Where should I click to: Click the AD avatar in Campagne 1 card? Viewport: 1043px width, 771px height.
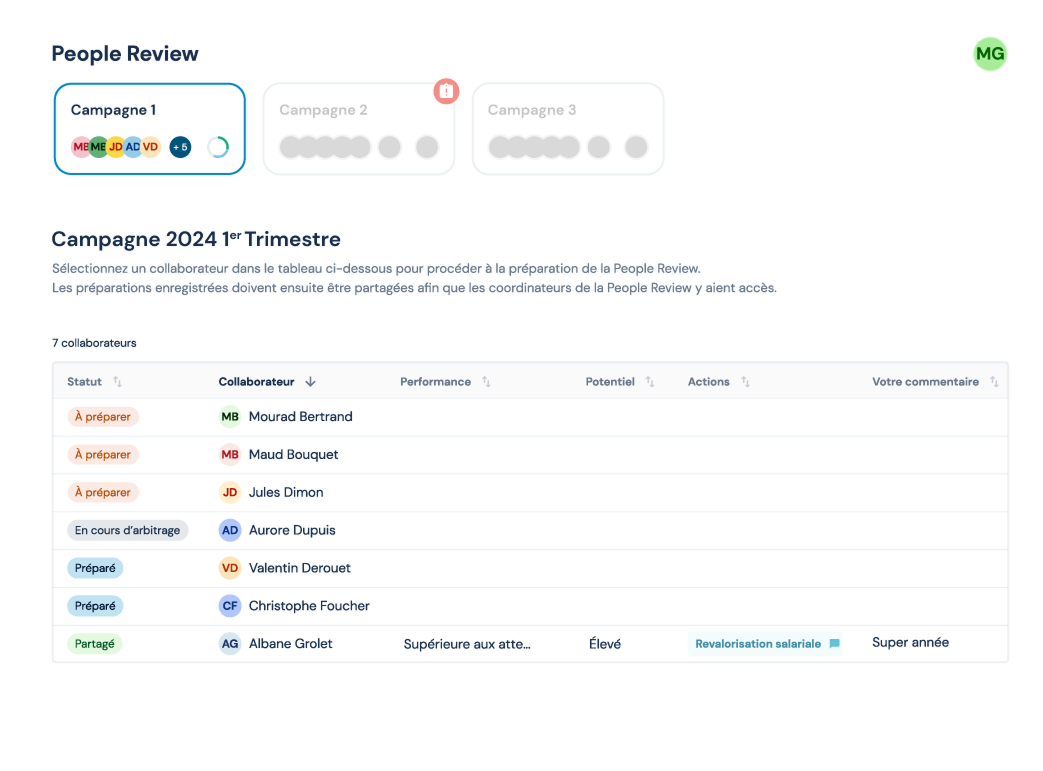tap(133, 147)
